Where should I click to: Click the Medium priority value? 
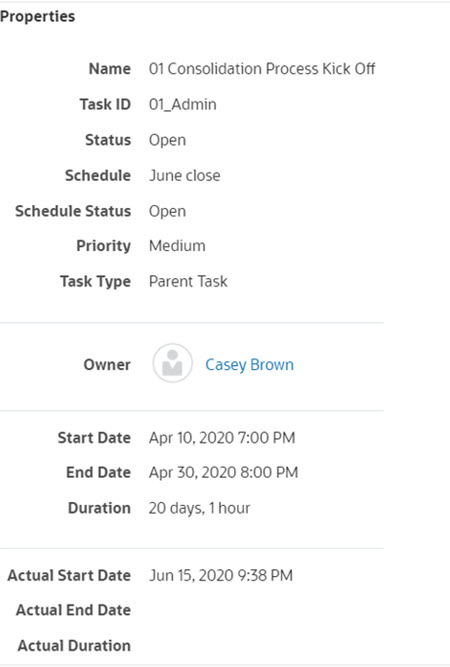click(177, 246)
